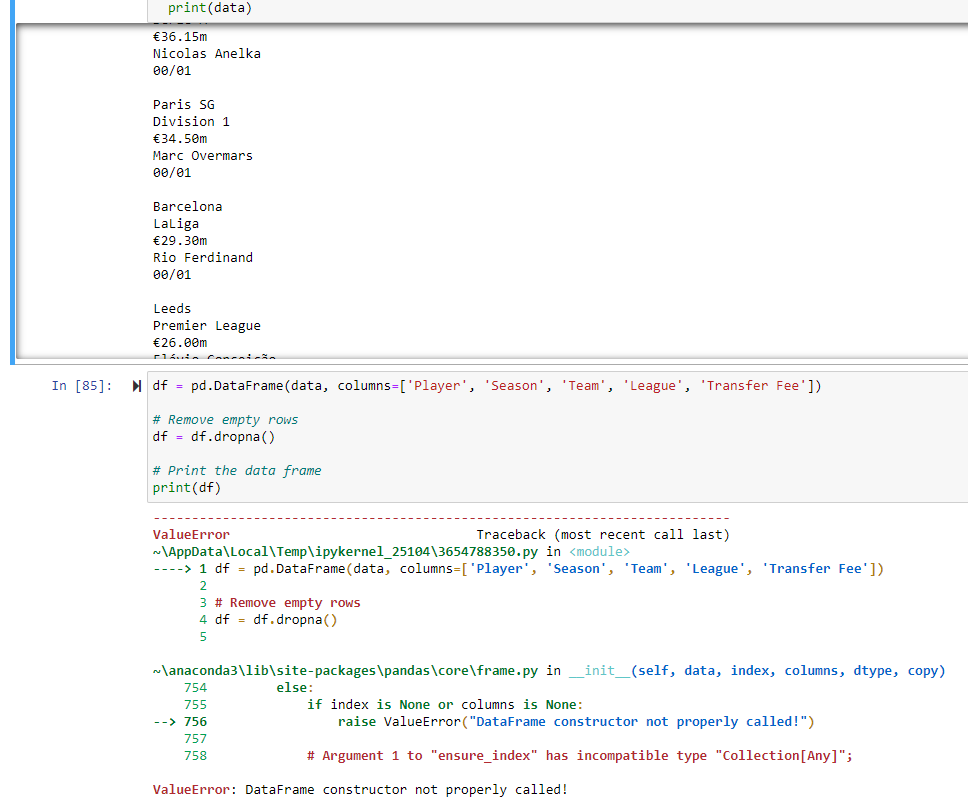The width and height of the screenshot is (968, 798).
Task: Click 'Traceback (most recent call last)' text
Action: coord(603,534)
